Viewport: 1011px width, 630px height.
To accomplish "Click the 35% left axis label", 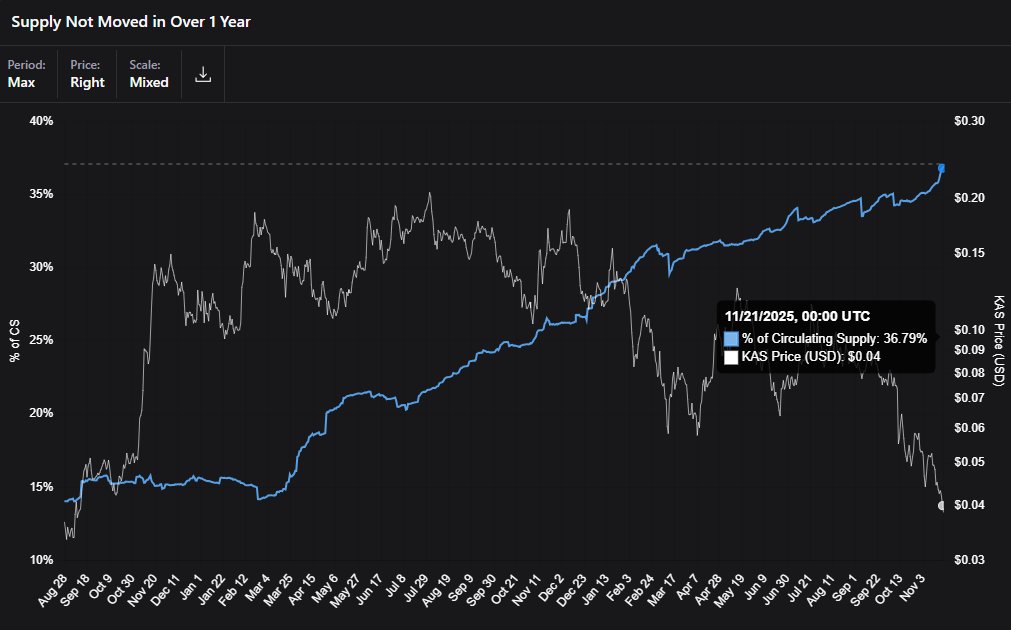I will (41, 193).
